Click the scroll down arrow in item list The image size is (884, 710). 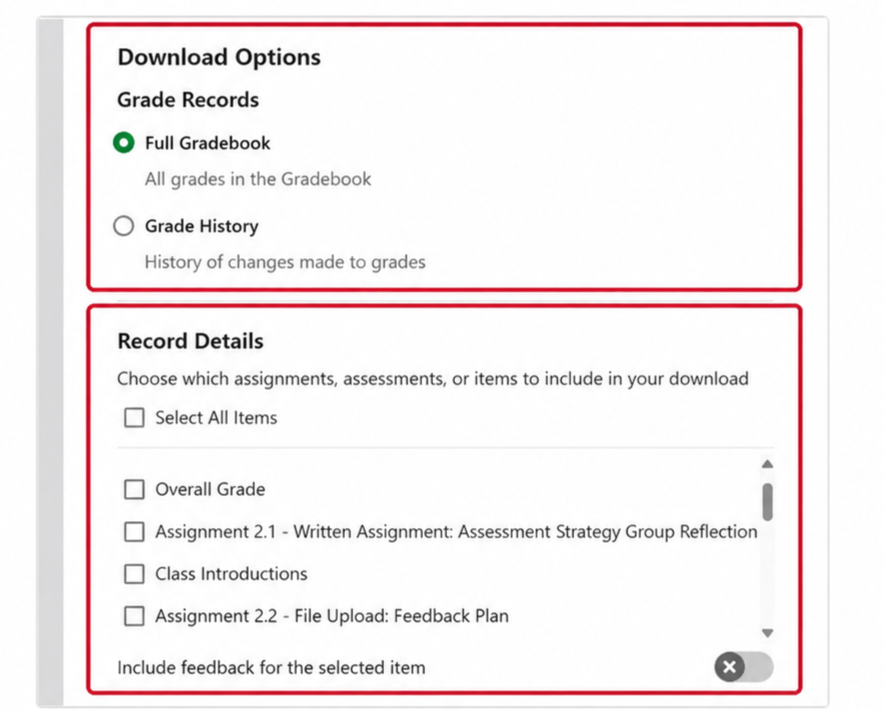pos(767,633)
